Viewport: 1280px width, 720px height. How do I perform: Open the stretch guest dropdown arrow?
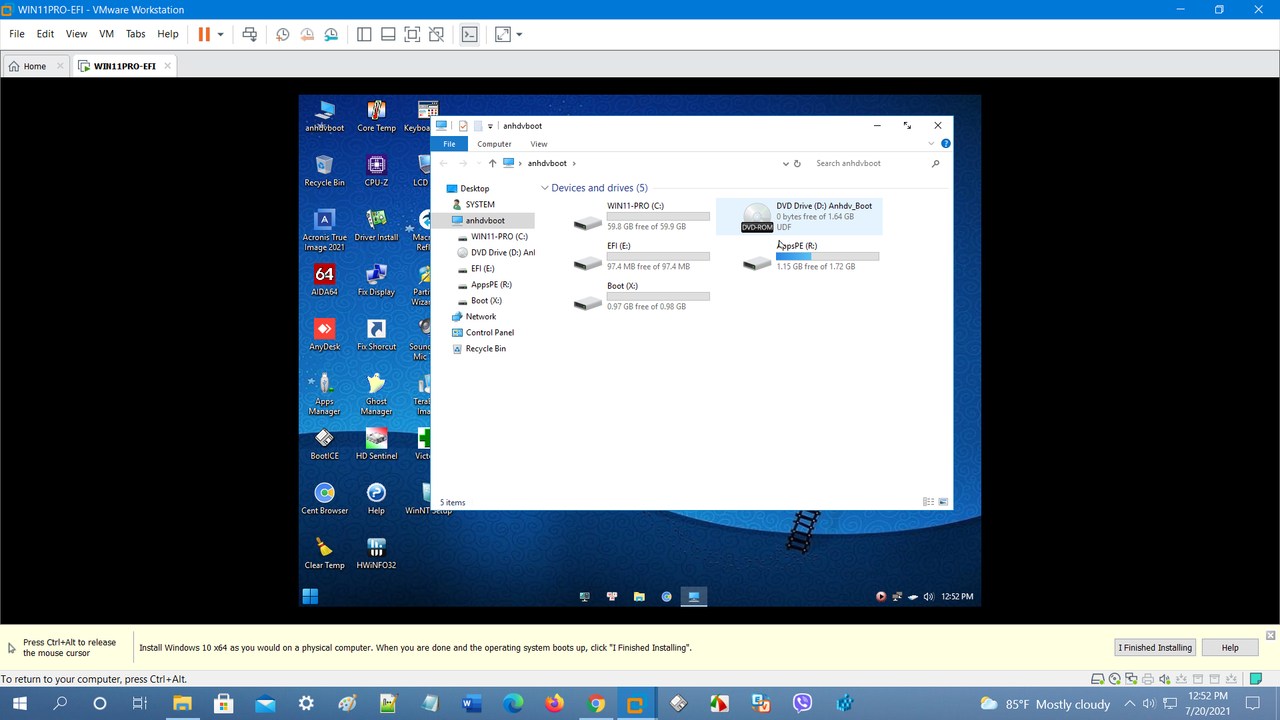[519, 34]
